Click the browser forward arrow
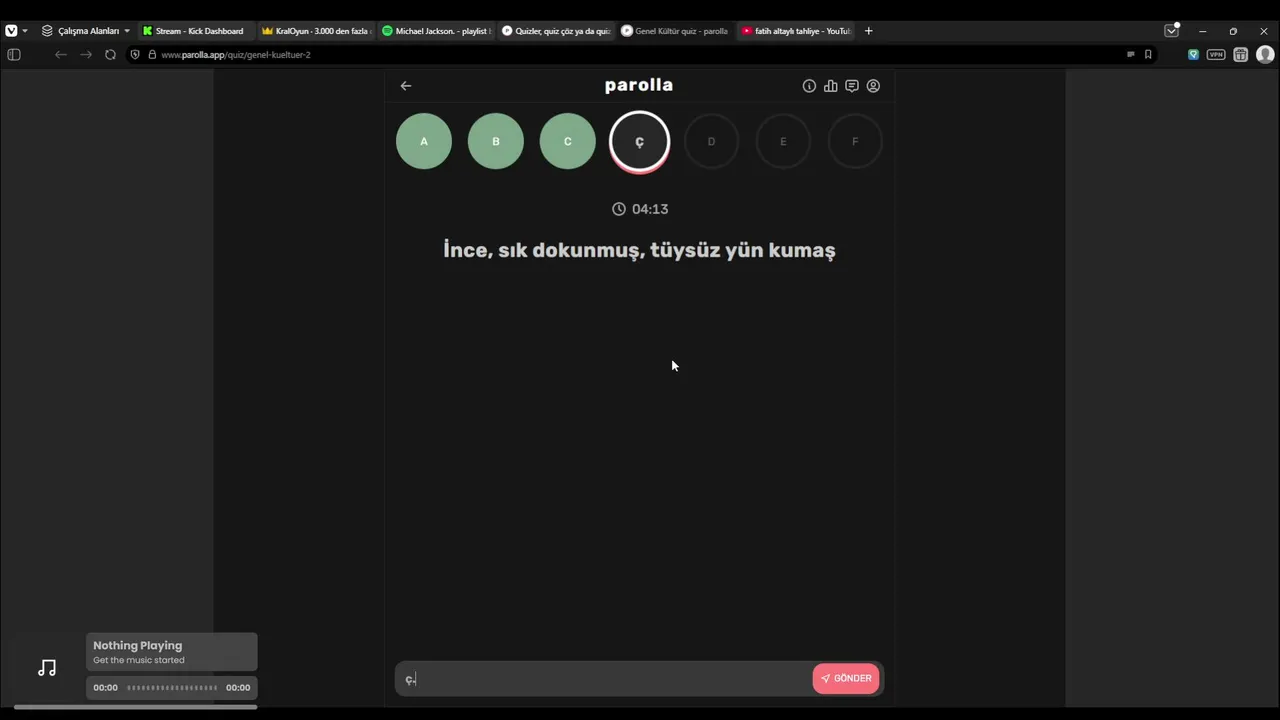This screenshot has height=720, width=1280. [86, 55]
